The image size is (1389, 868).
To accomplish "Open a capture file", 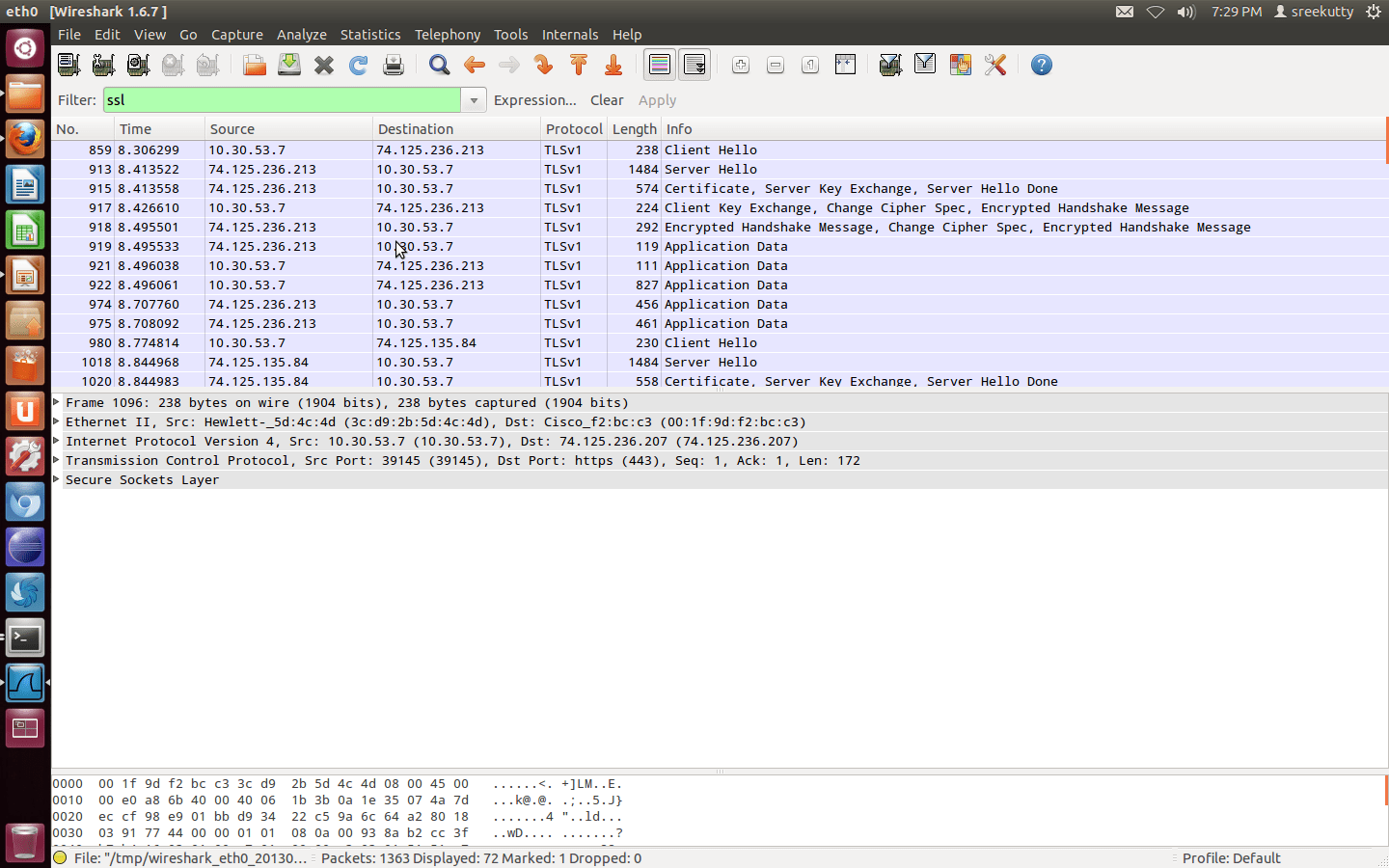I will (255, 65).
